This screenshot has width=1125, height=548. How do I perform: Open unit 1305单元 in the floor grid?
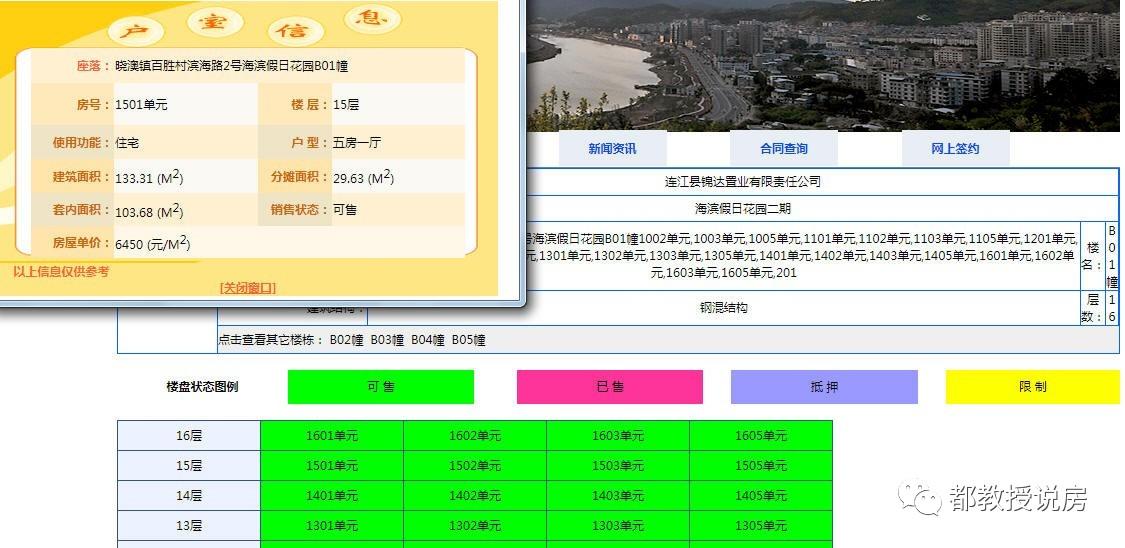click(x=761, y=526)
